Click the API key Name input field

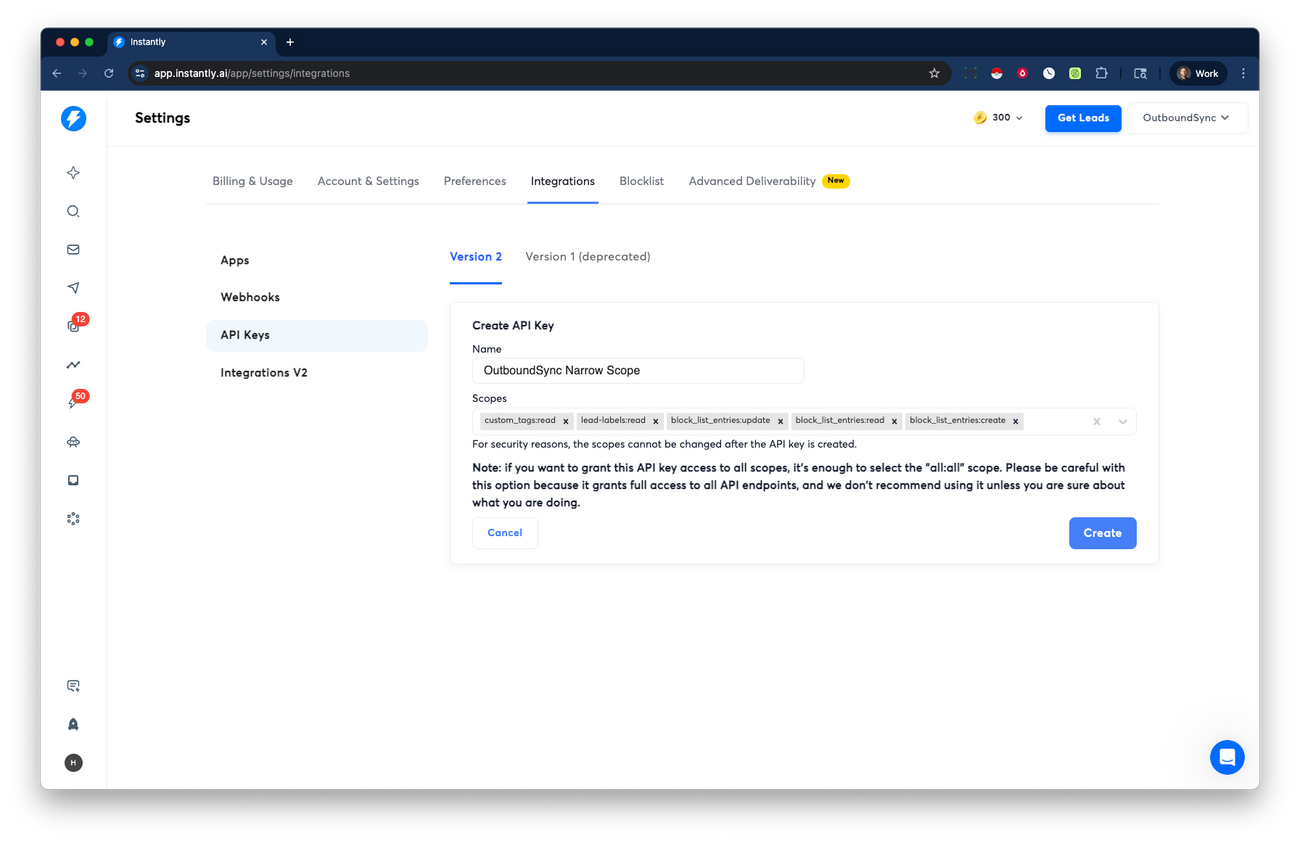coord(637,370)
